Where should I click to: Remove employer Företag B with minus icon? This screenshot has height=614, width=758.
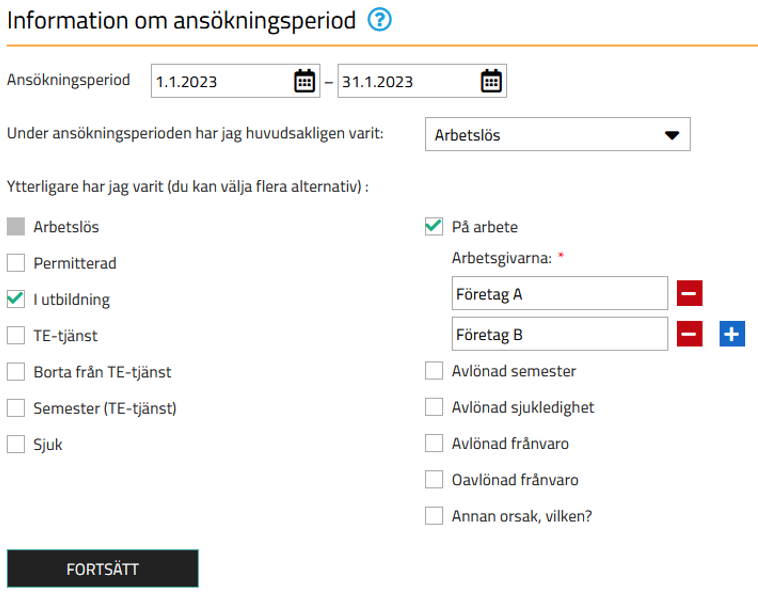point(689,334)
